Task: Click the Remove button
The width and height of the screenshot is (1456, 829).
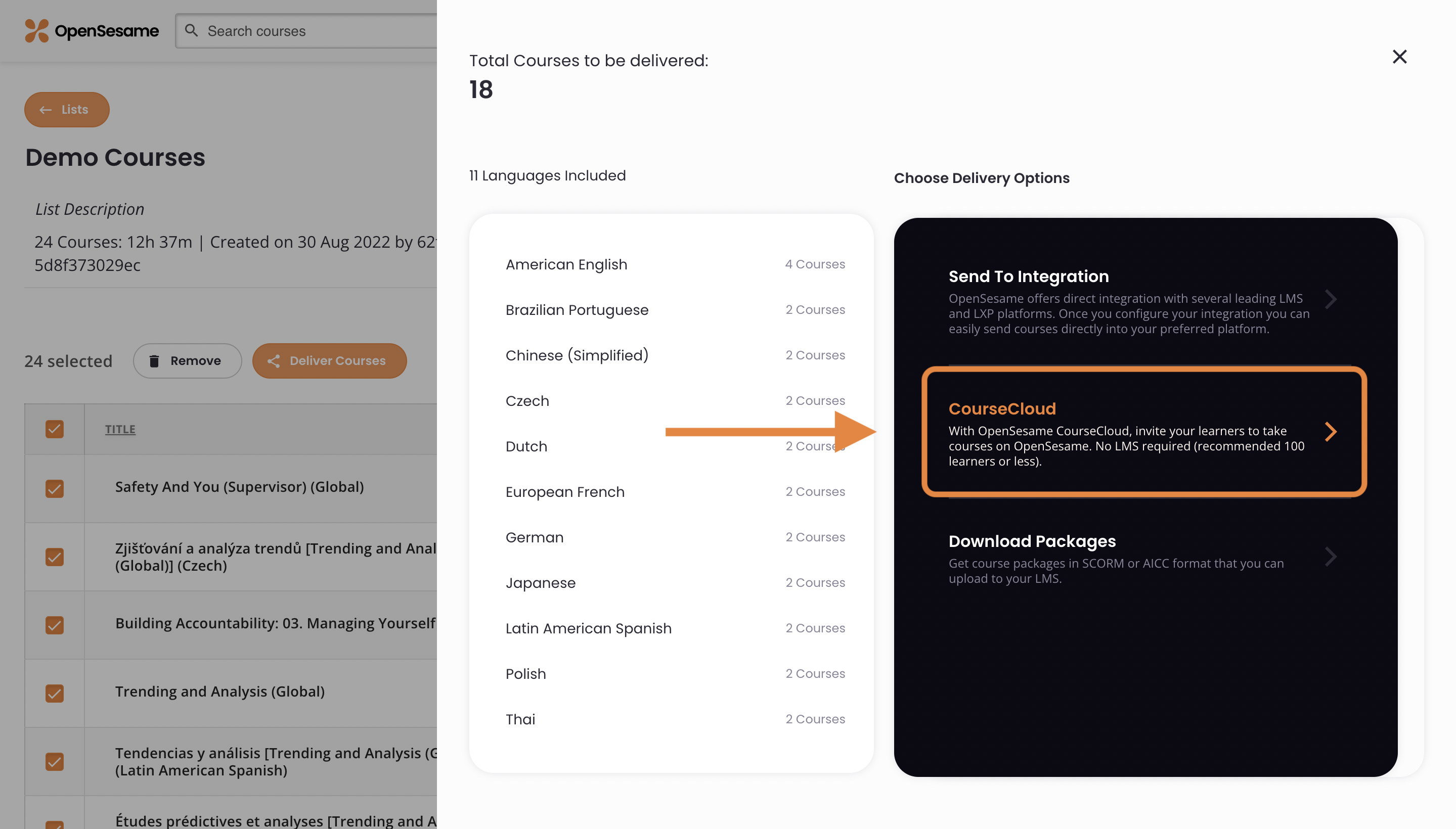Action: click(x=188, y=360)
